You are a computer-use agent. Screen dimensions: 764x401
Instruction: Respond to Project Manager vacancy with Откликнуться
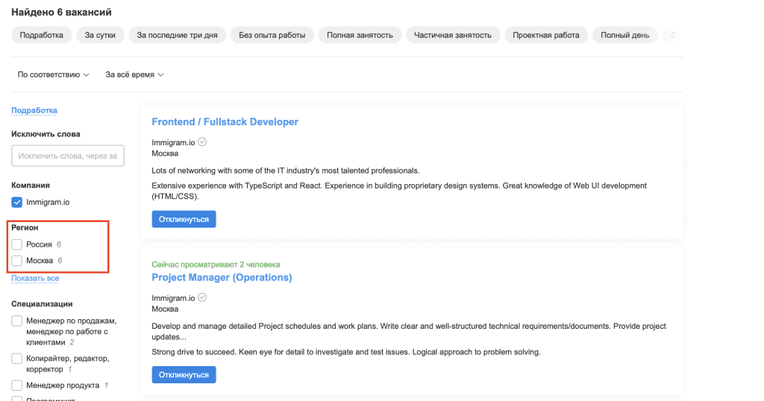pyautogui.click(x=184, y=375)
